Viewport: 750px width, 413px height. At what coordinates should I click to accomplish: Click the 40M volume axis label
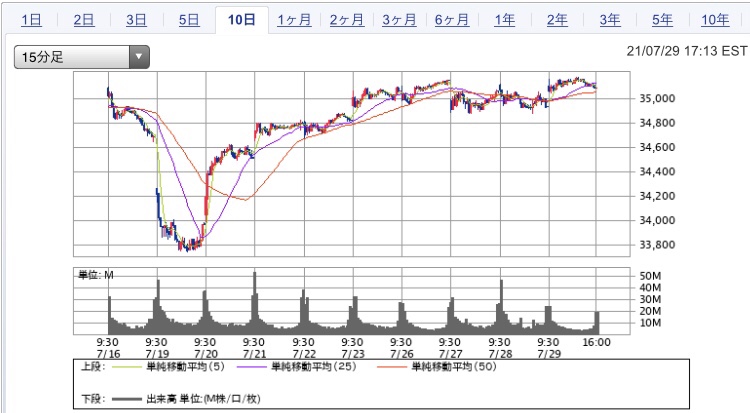651,288
